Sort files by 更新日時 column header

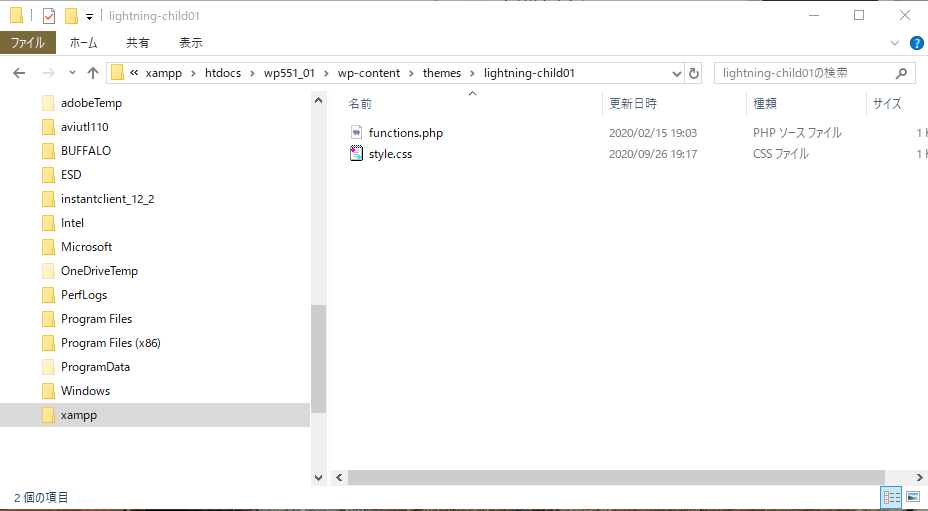coord(633,103)
